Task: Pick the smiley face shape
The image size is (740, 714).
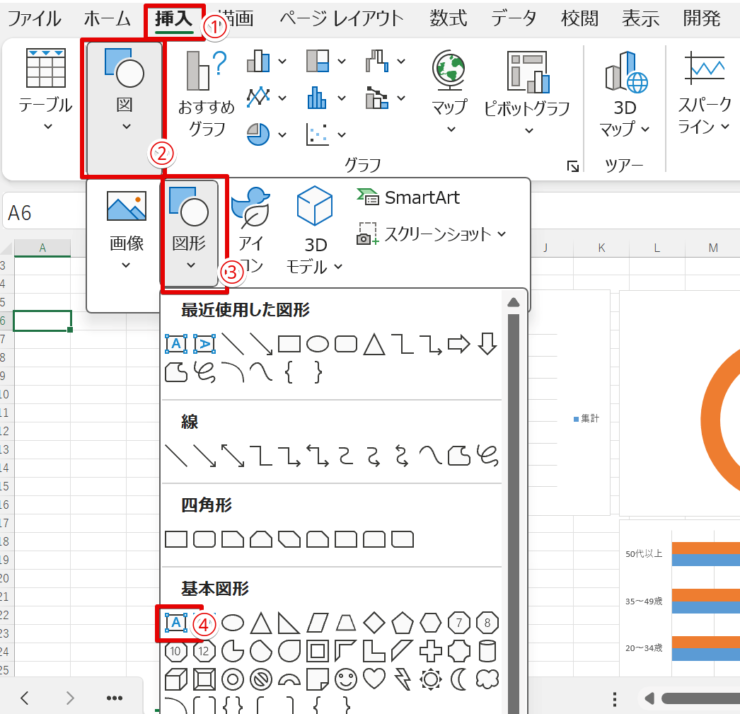Action: point(347,679)
